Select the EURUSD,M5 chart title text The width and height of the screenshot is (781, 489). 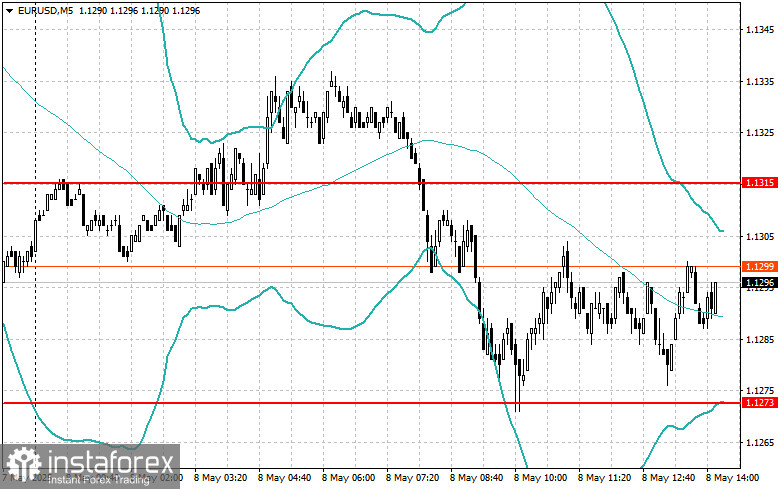[x=44, y=10]
